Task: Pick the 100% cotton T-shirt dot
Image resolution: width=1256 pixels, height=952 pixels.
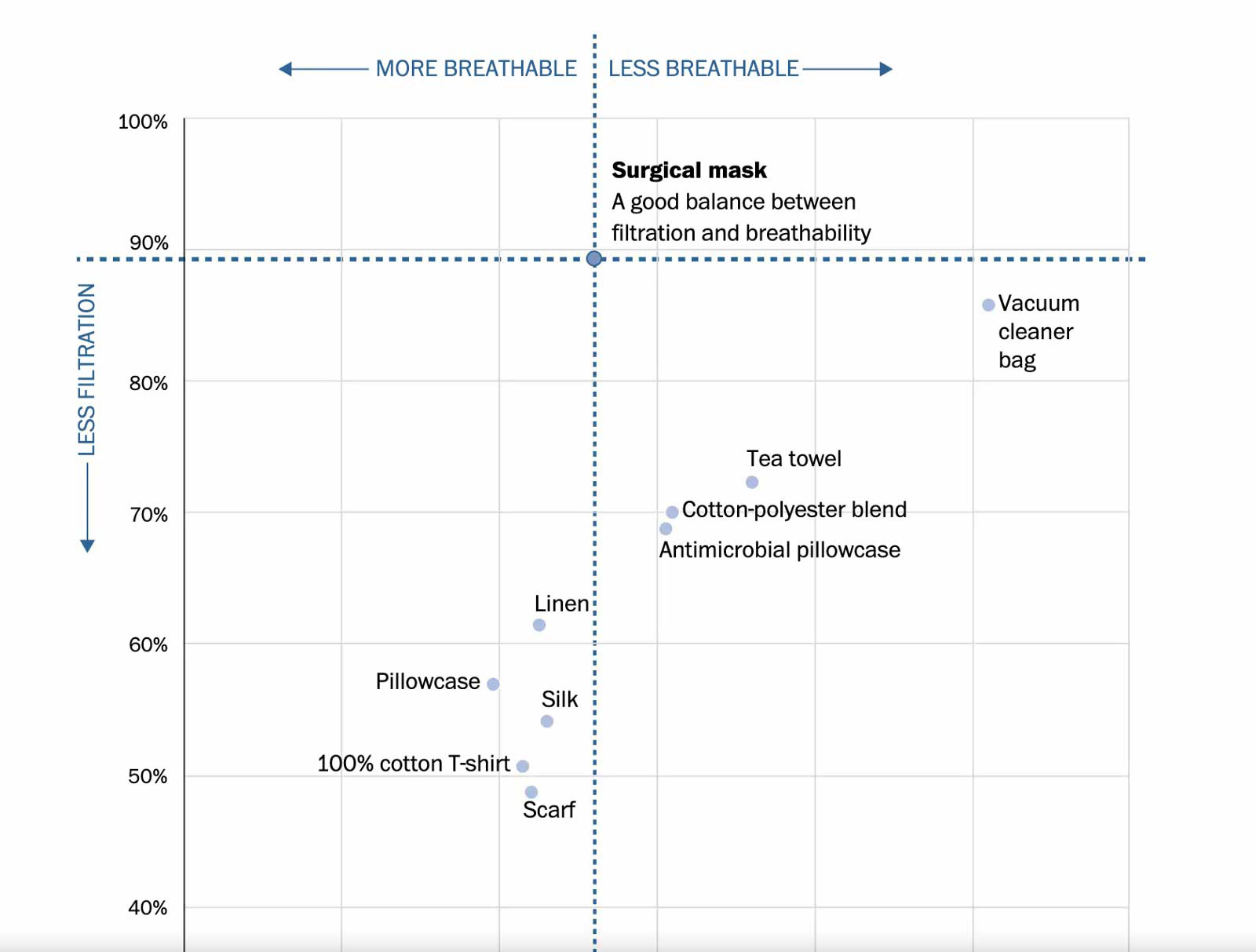Action: pyautogui.click(x=523, y=766)
